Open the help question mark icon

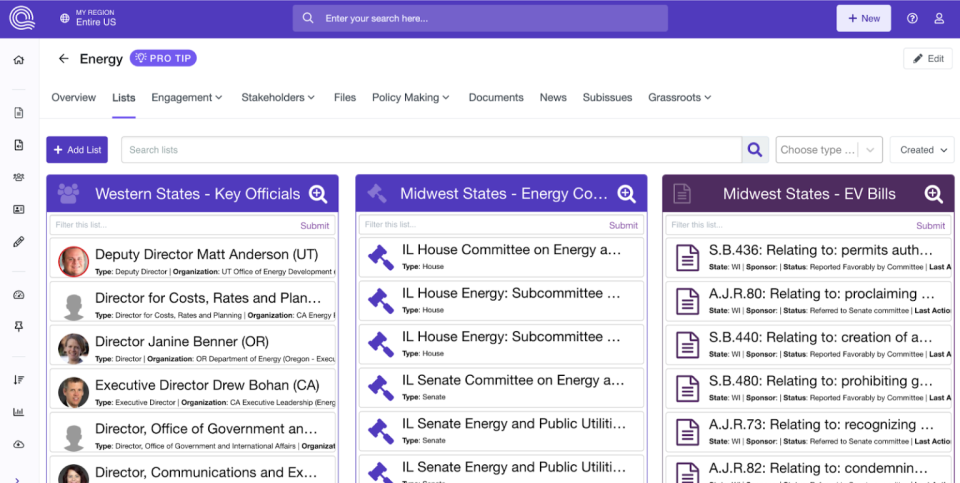(x=912, y=18)
